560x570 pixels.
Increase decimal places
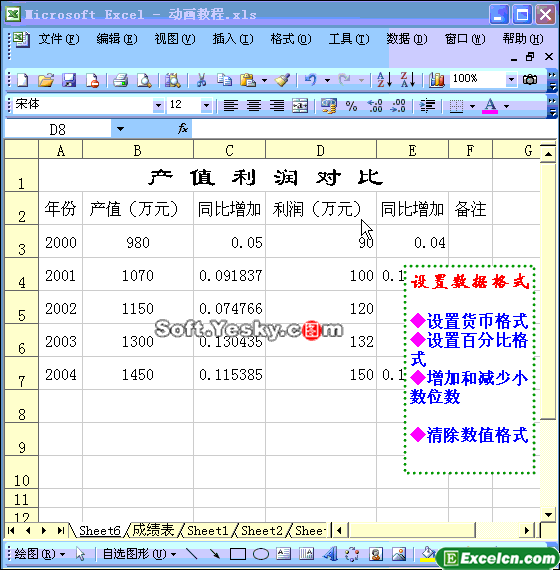(375, 106)
